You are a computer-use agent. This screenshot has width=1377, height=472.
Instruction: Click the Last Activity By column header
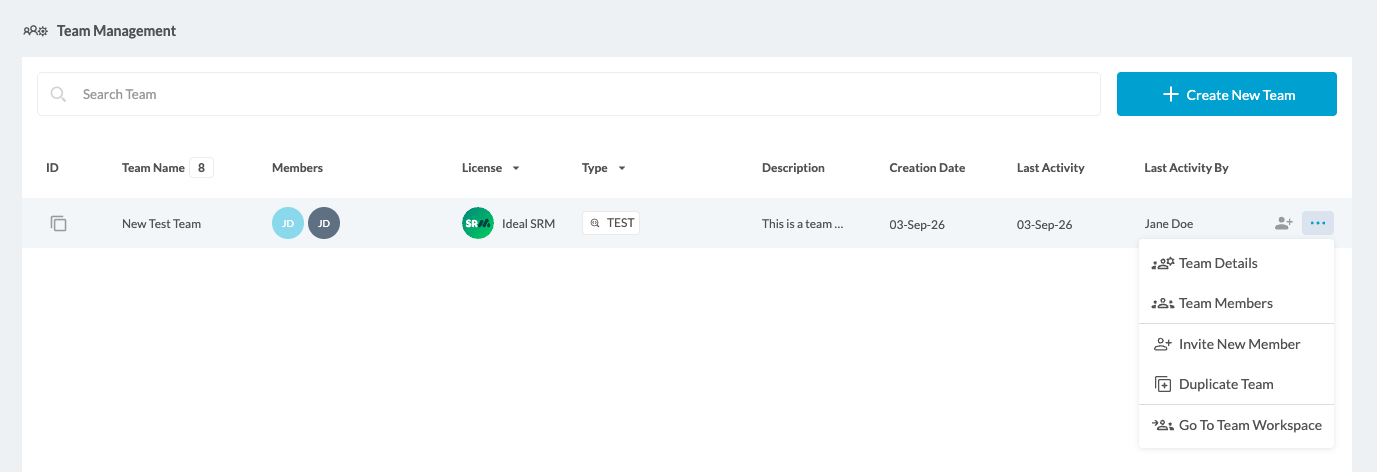coord(1186,168)
